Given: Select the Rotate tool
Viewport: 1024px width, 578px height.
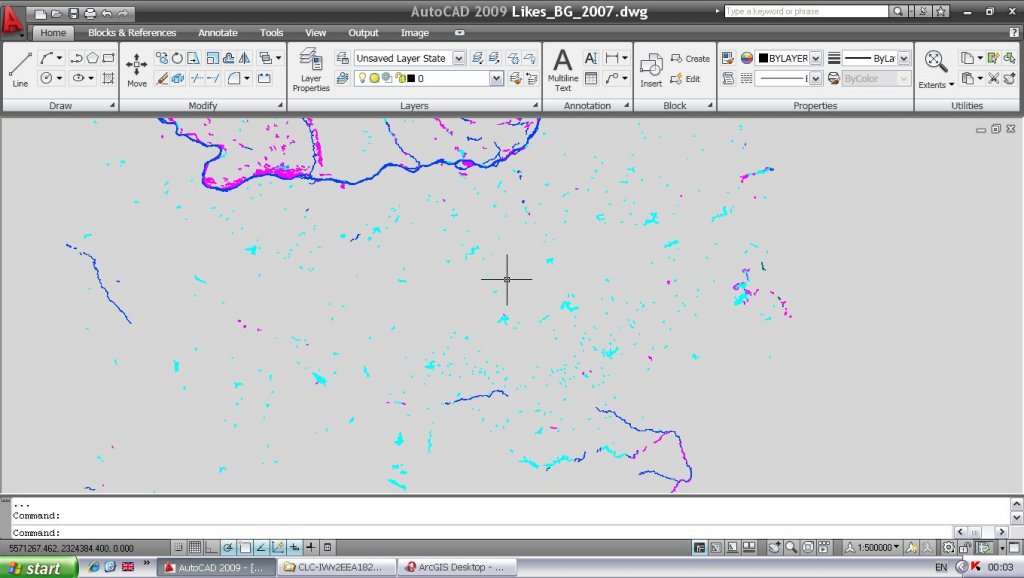Looking at the screenshot, I should (x=177, y=58).
